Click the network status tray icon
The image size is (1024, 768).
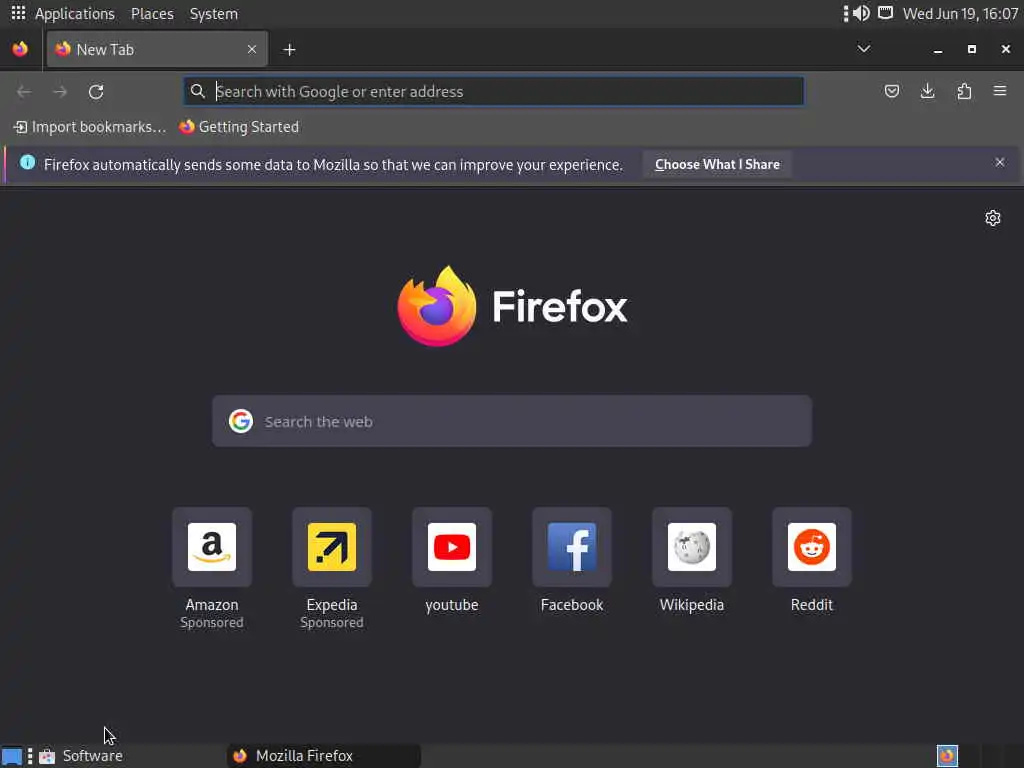(885, 13)
